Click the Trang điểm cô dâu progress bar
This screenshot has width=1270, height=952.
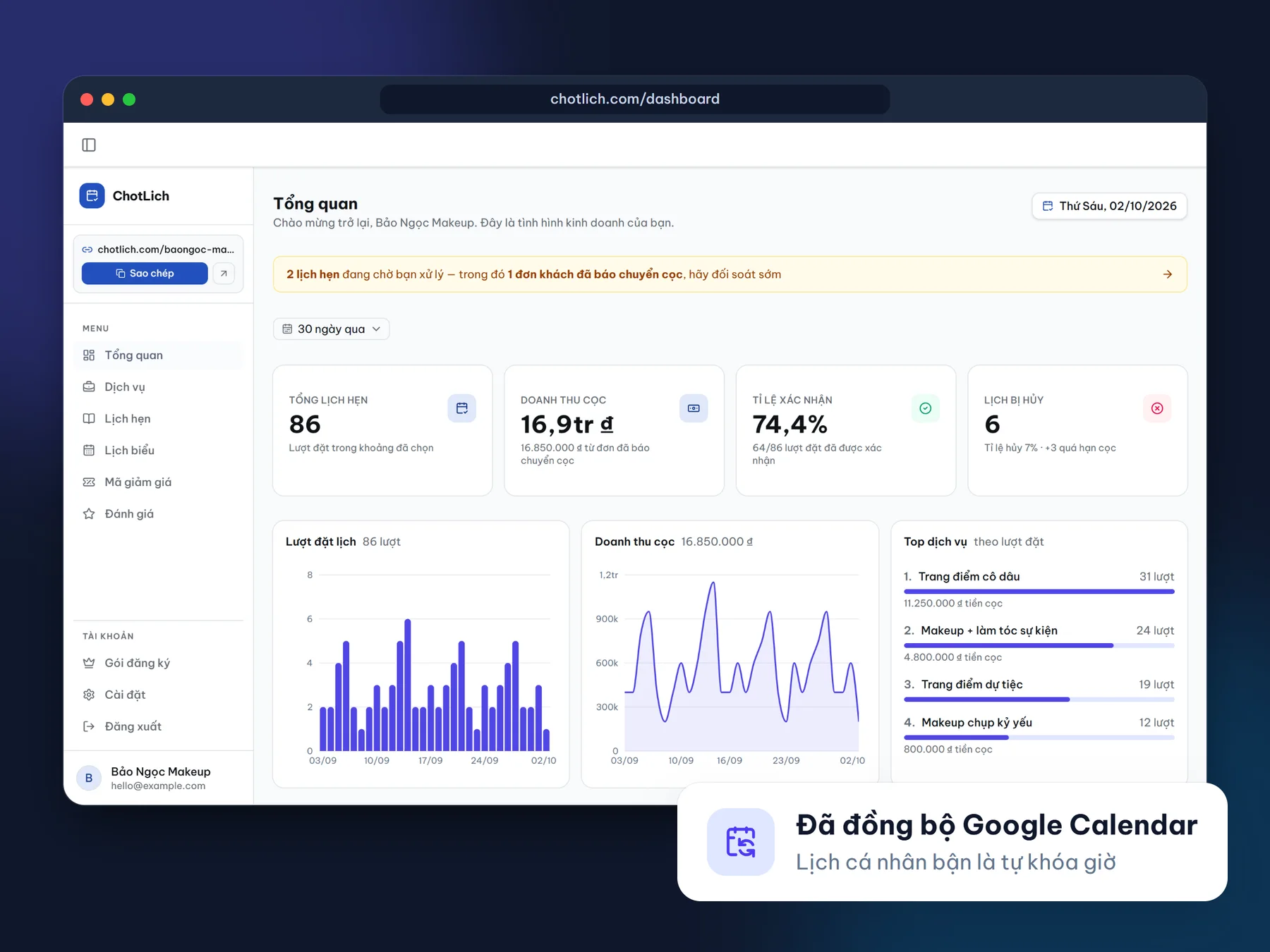(1039, 592)
